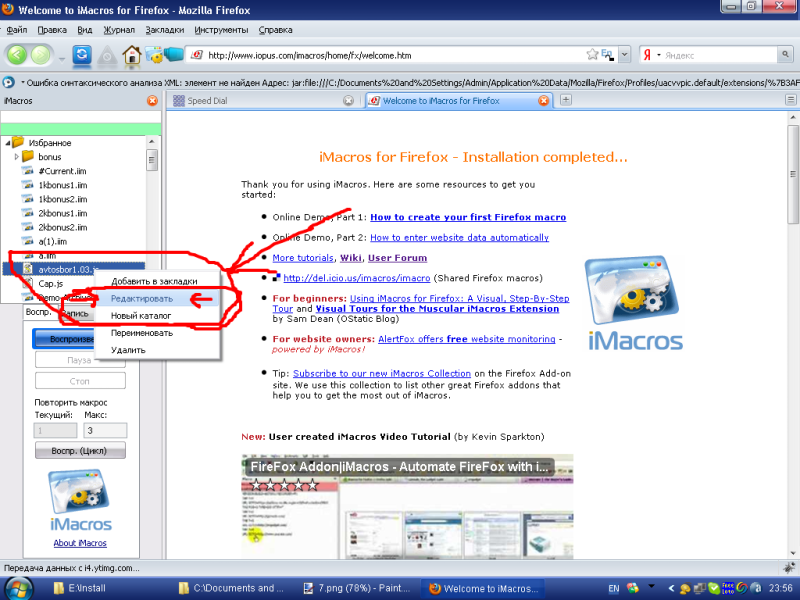Select the 1kbonus2.iim macro

(63, 199)
